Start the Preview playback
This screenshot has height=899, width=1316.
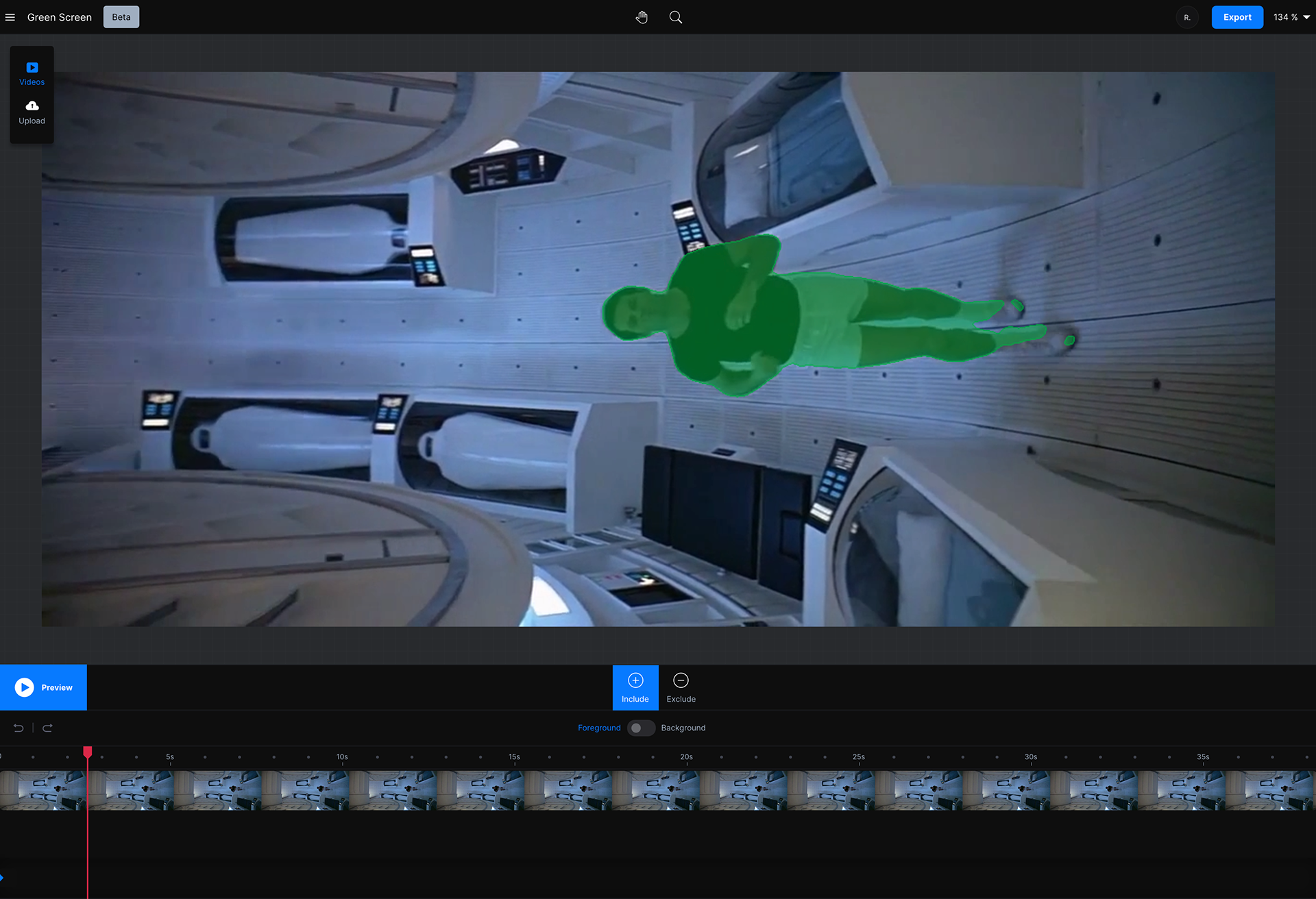(x=44, y=687)
